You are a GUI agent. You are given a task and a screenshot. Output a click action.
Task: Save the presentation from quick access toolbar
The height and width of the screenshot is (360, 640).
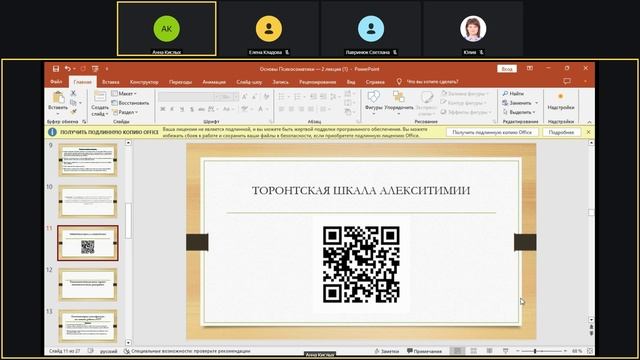(56, 69)
